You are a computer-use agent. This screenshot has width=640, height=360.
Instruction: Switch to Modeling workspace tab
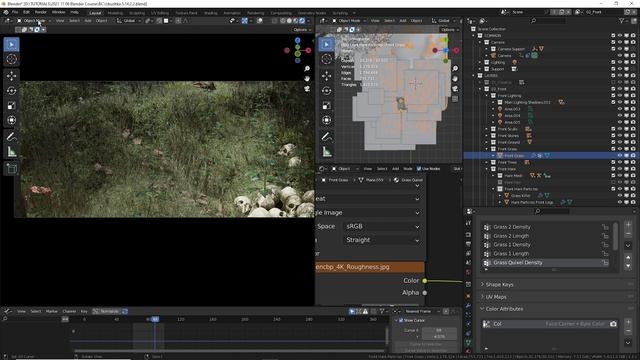pos(115,13)
